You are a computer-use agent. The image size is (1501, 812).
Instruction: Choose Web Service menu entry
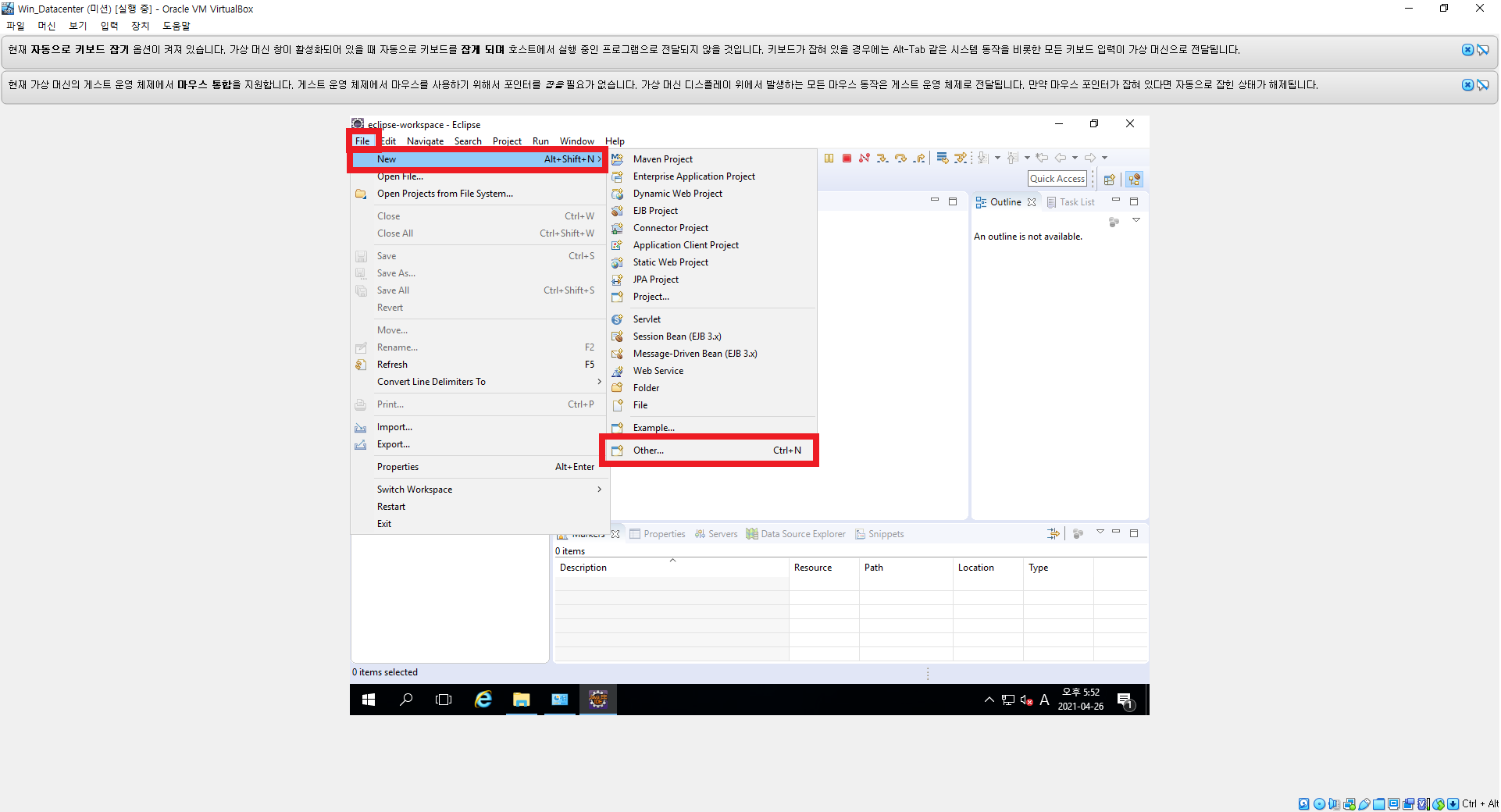(712, 371)
